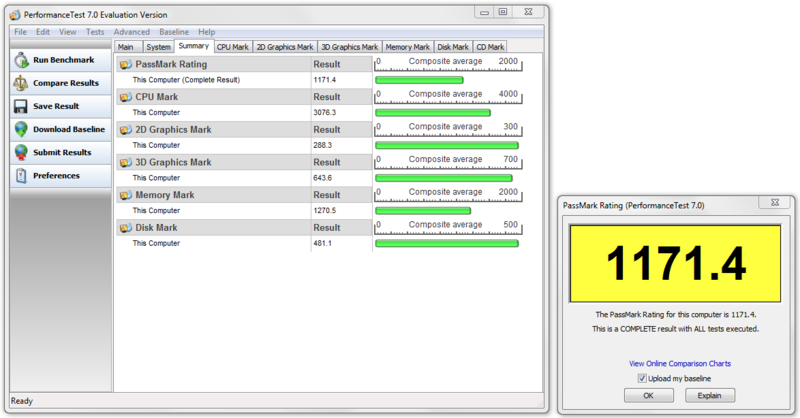Click the Download Baseline globe icon
This screenshot has width=800, height=418.
tap(21, 129)
